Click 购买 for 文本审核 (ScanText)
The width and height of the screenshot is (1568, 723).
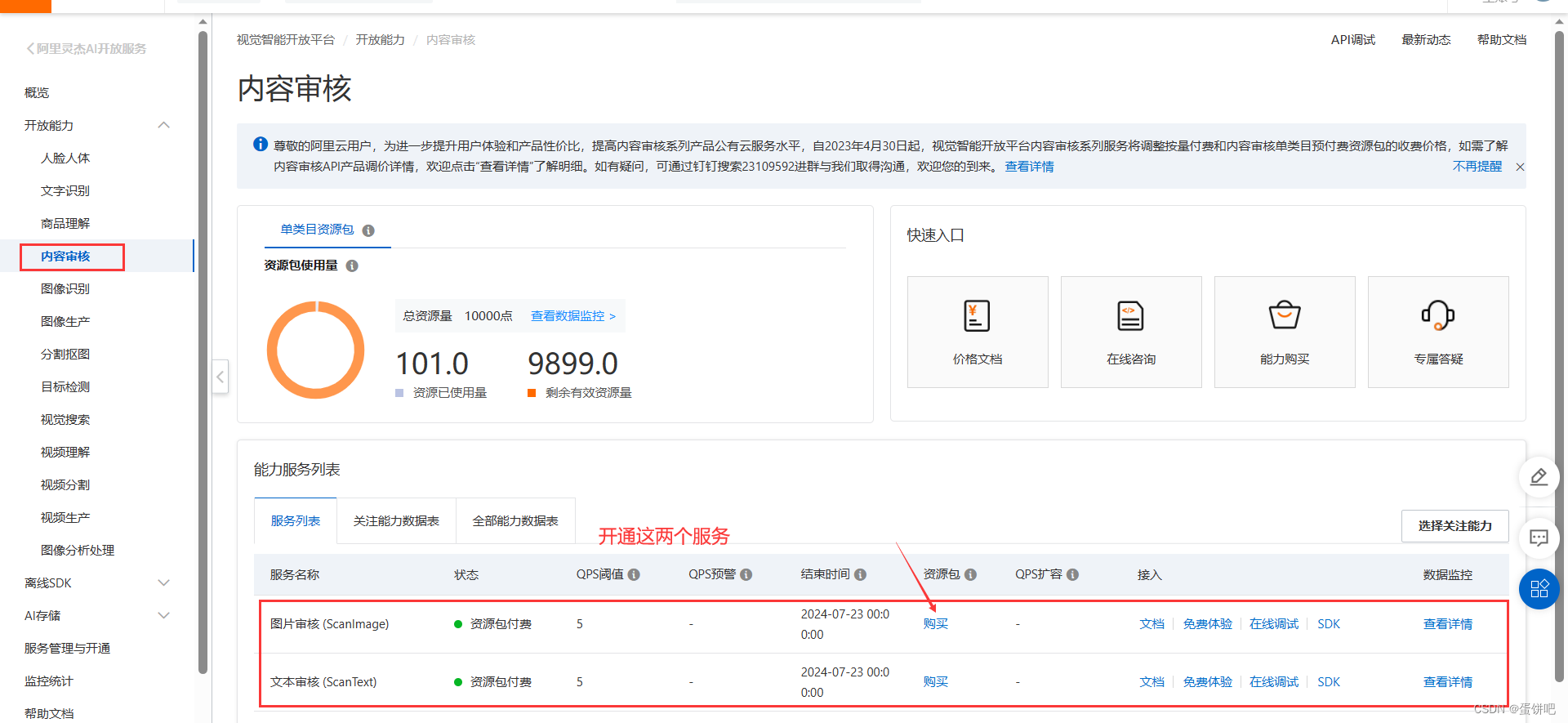coord(936,681)
